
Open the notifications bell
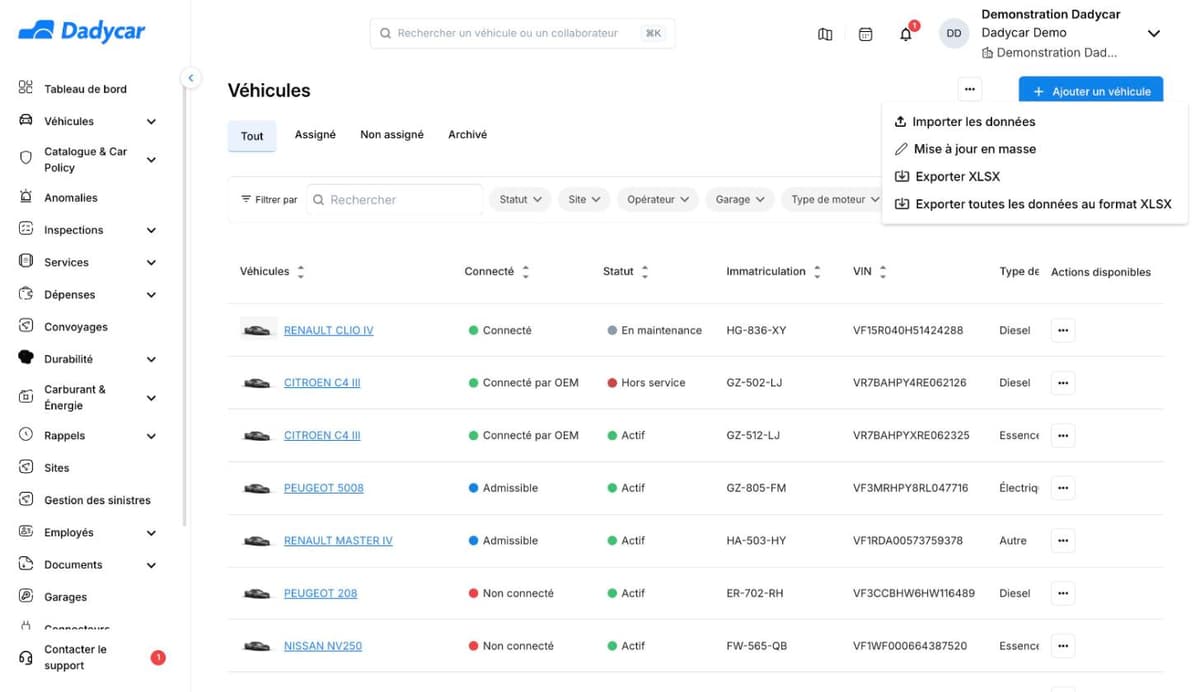tap(906, 34)
